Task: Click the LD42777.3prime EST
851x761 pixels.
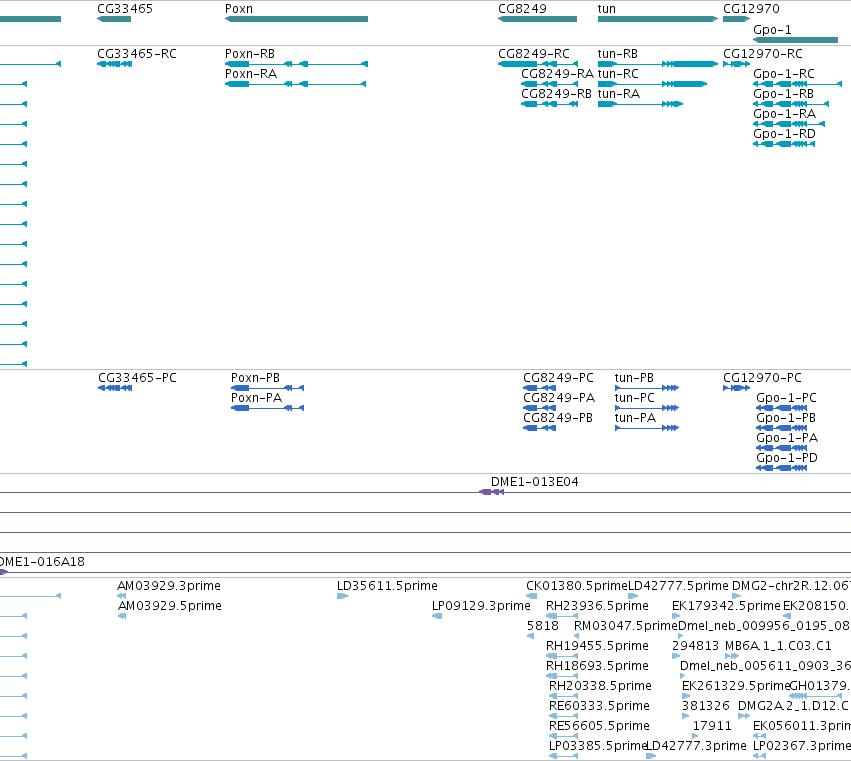Action: click(651, 756)
